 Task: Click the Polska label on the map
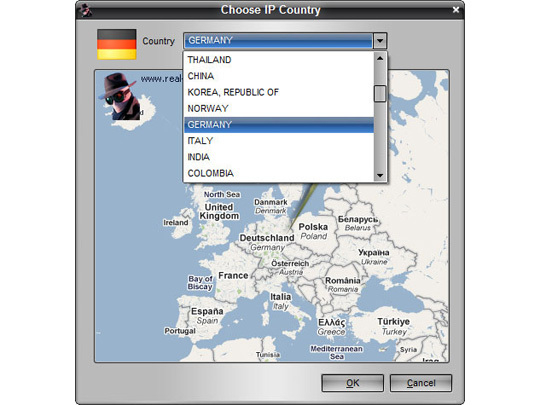[313, 227]
